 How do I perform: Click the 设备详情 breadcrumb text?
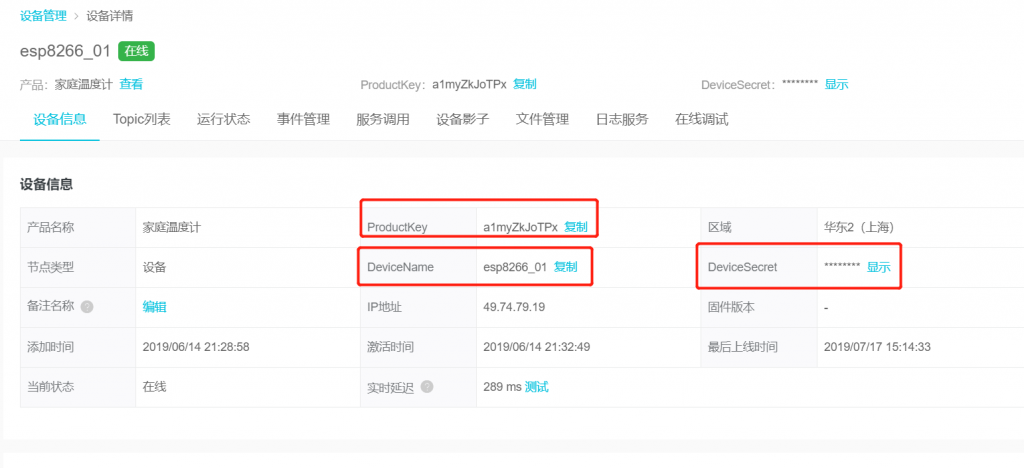pos(110,16)
